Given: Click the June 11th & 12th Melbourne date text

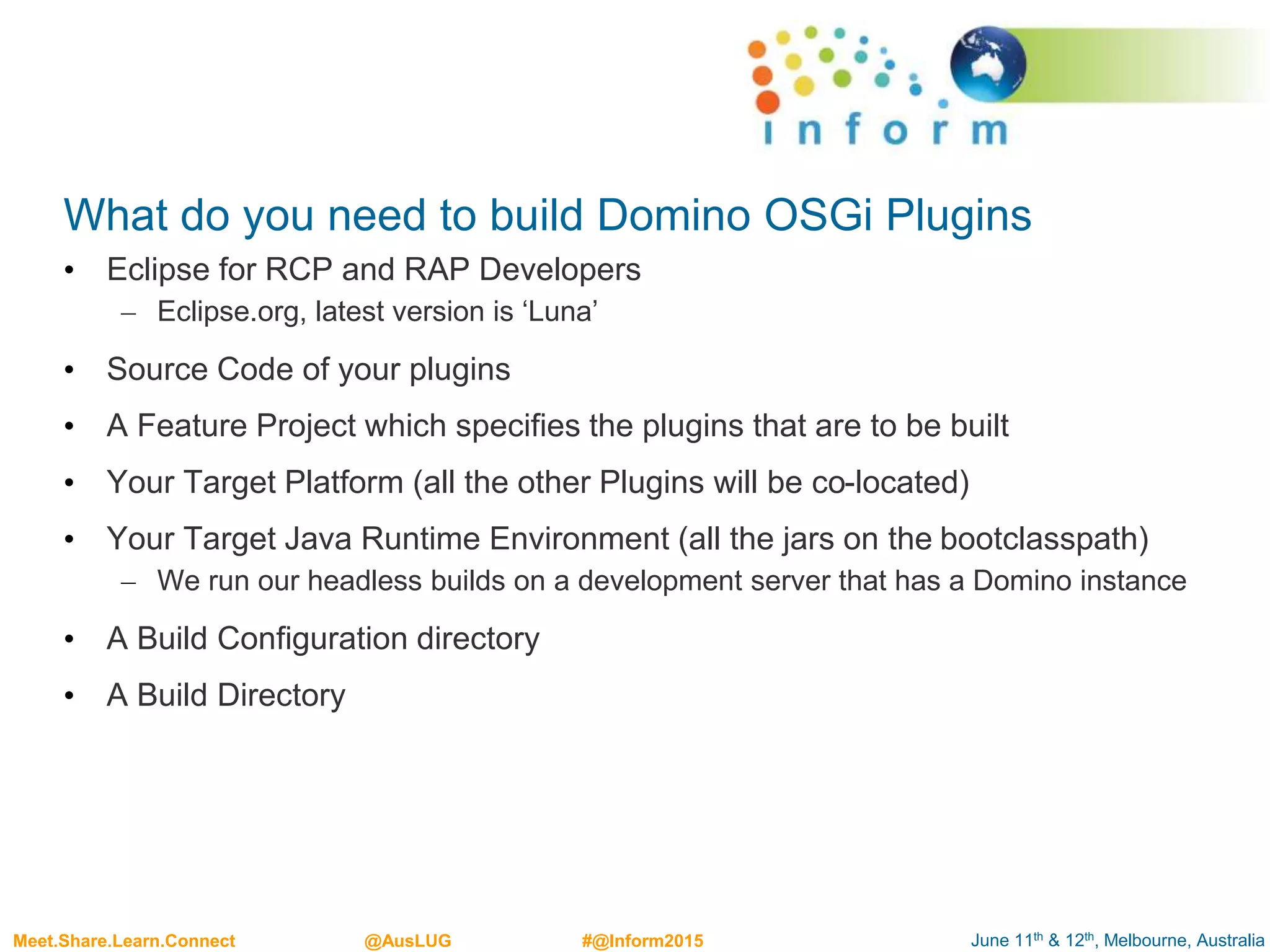Looking at the screenshot, I should point(1117,940).
